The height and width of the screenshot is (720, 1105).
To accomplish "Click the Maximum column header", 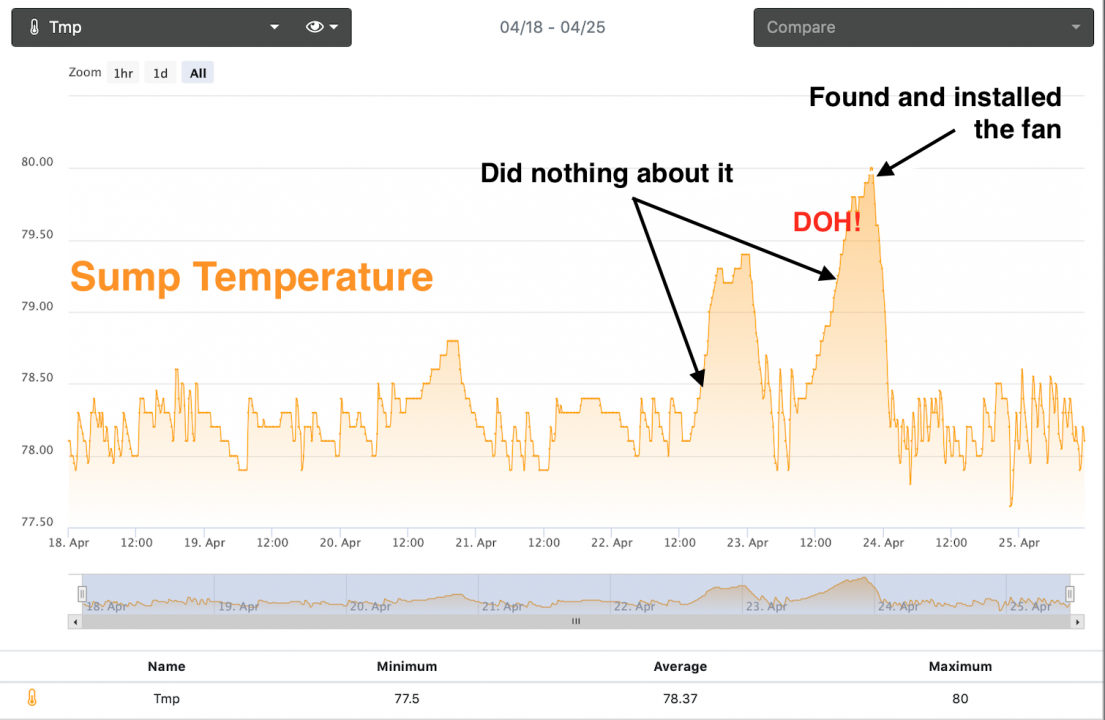I will click(x=960, y=666).
